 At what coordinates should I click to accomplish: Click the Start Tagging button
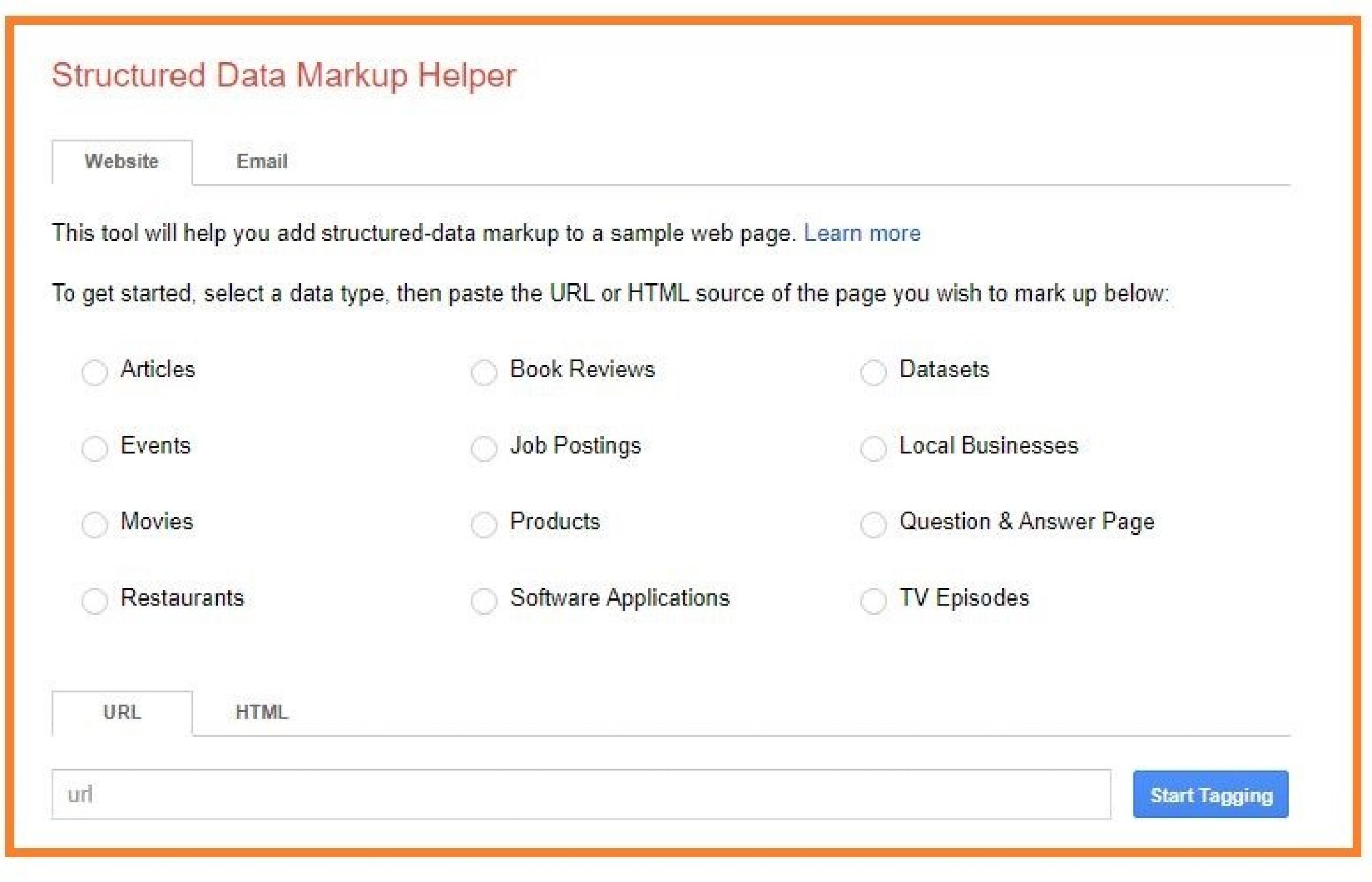click(x=1210, y=795)
